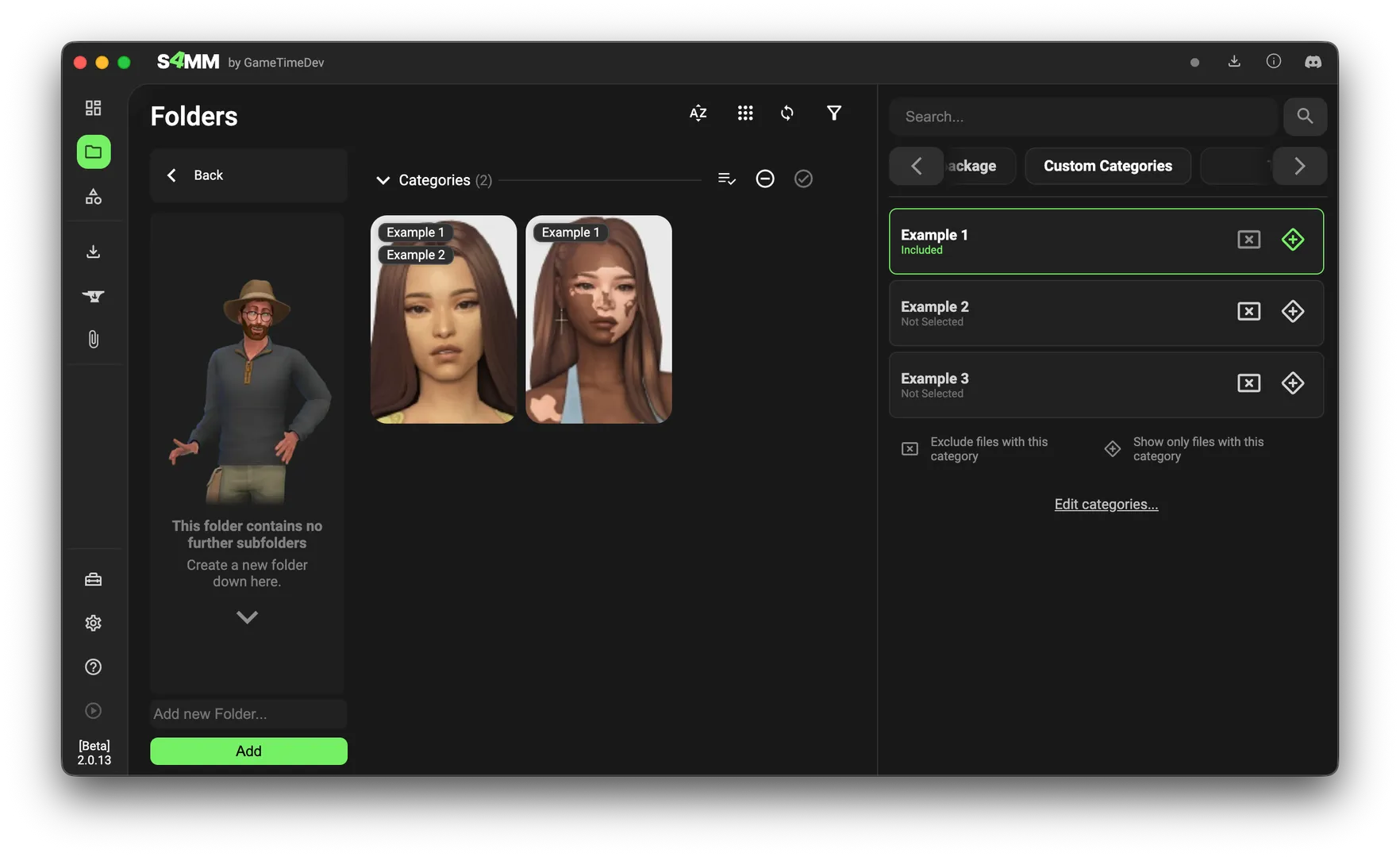Screen dimensions: 1400x857
Task: Switch grid view with dots icon
Action: 745,113
